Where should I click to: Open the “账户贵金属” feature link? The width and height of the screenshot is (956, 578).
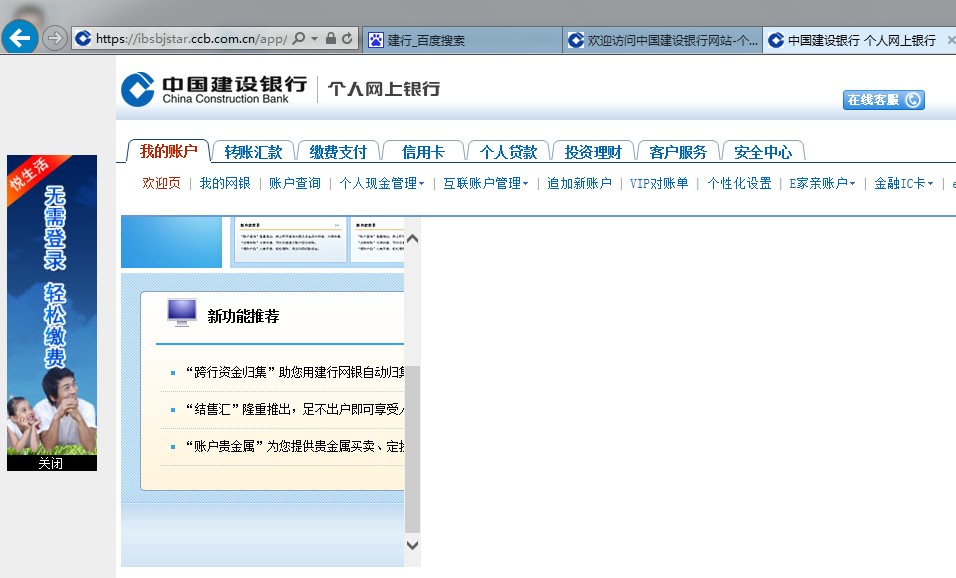(294, 446)
